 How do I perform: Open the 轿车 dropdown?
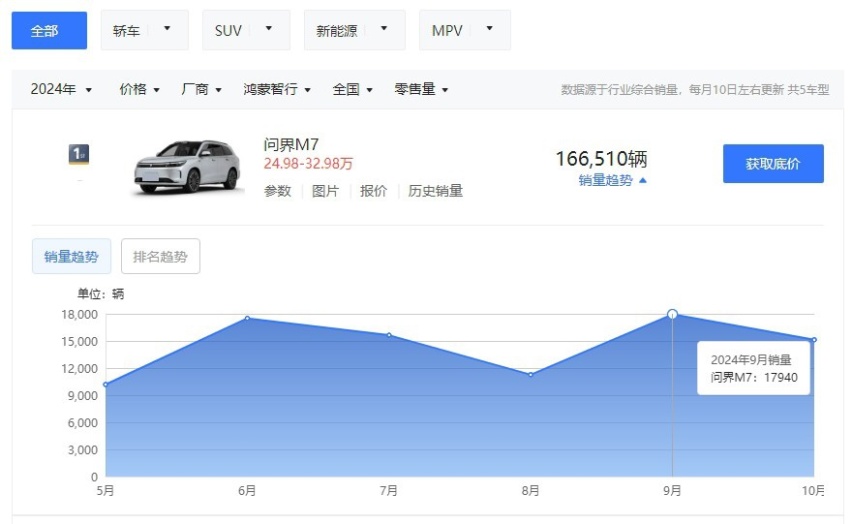click(x=145, y=30)
